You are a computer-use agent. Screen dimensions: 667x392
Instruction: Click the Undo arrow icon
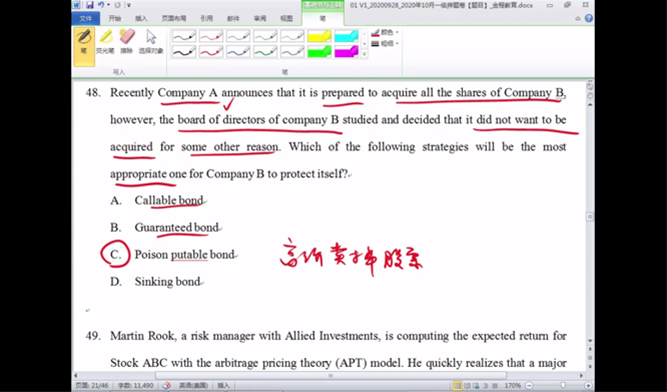pos(101,5)
